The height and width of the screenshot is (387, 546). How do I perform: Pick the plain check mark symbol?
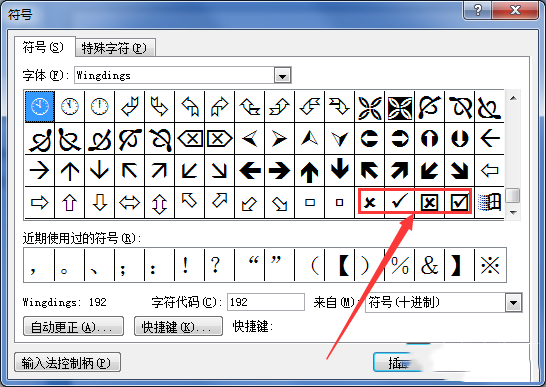click(x=399, y=201)
